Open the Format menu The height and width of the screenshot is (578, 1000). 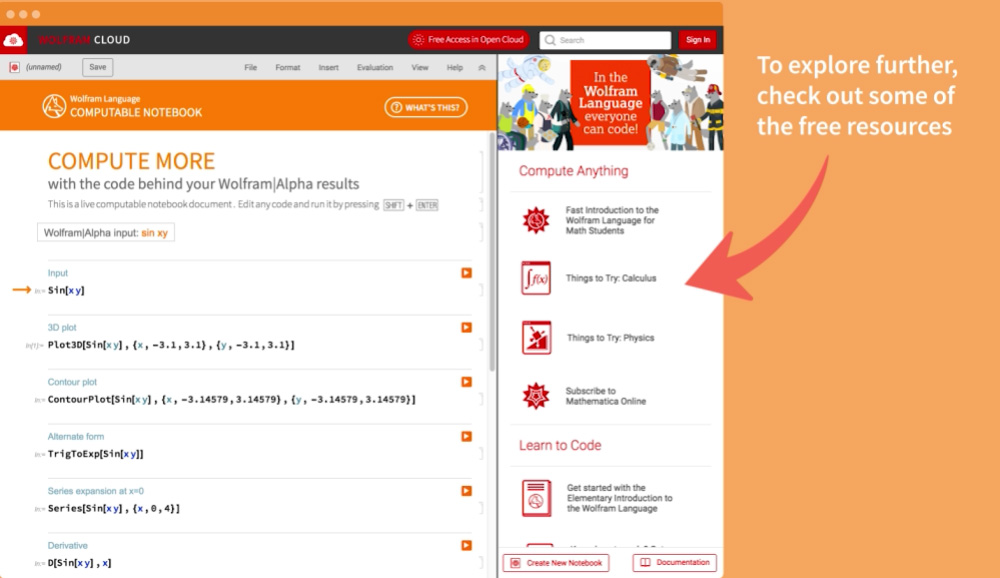[x=288, y=68]
